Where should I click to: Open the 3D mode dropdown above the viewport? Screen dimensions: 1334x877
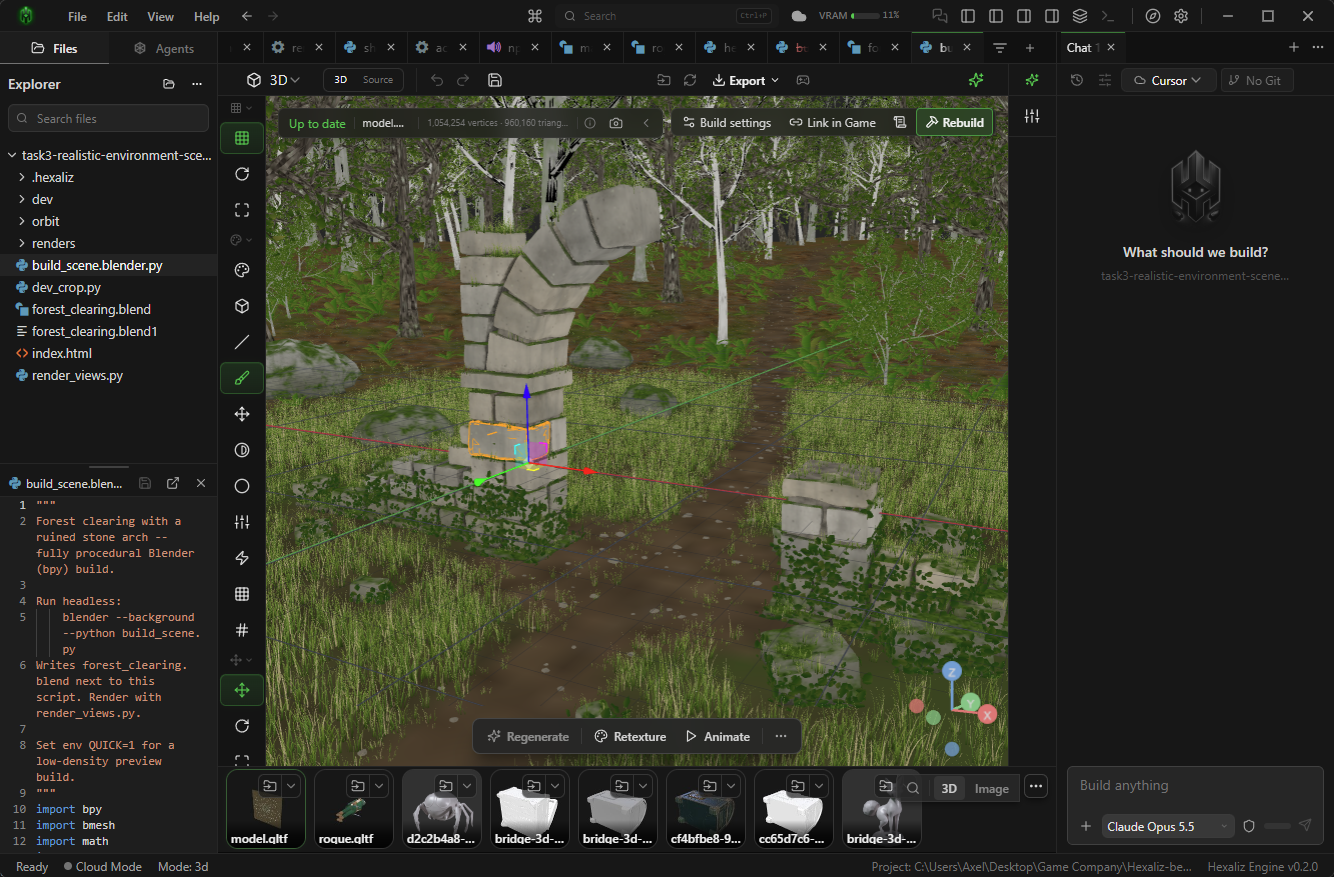274,80
